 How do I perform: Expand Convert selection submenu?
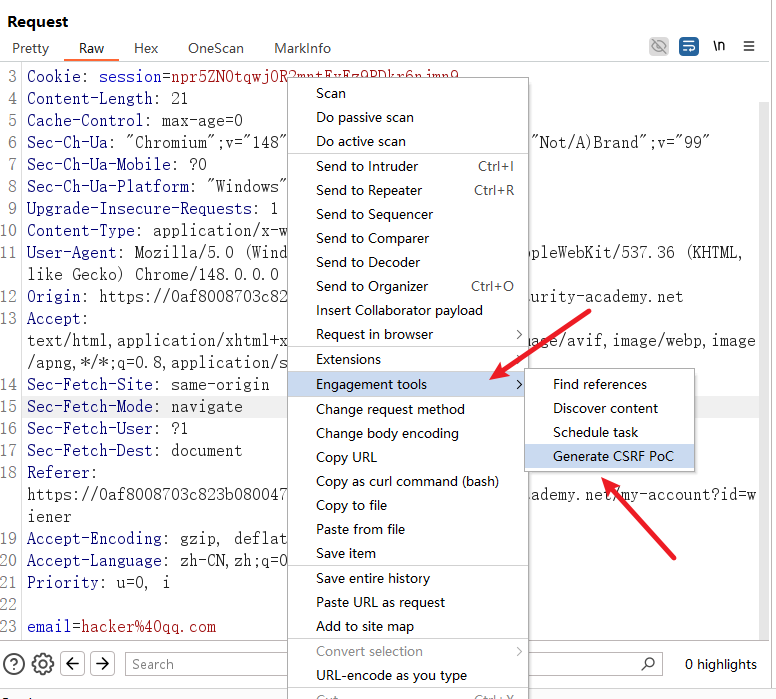(408, 651)
